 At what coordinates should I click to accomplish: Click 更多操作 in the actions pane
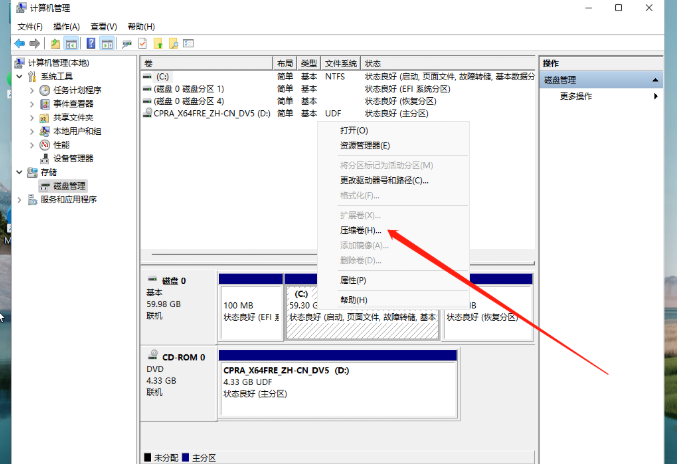[x=576, y=96]
